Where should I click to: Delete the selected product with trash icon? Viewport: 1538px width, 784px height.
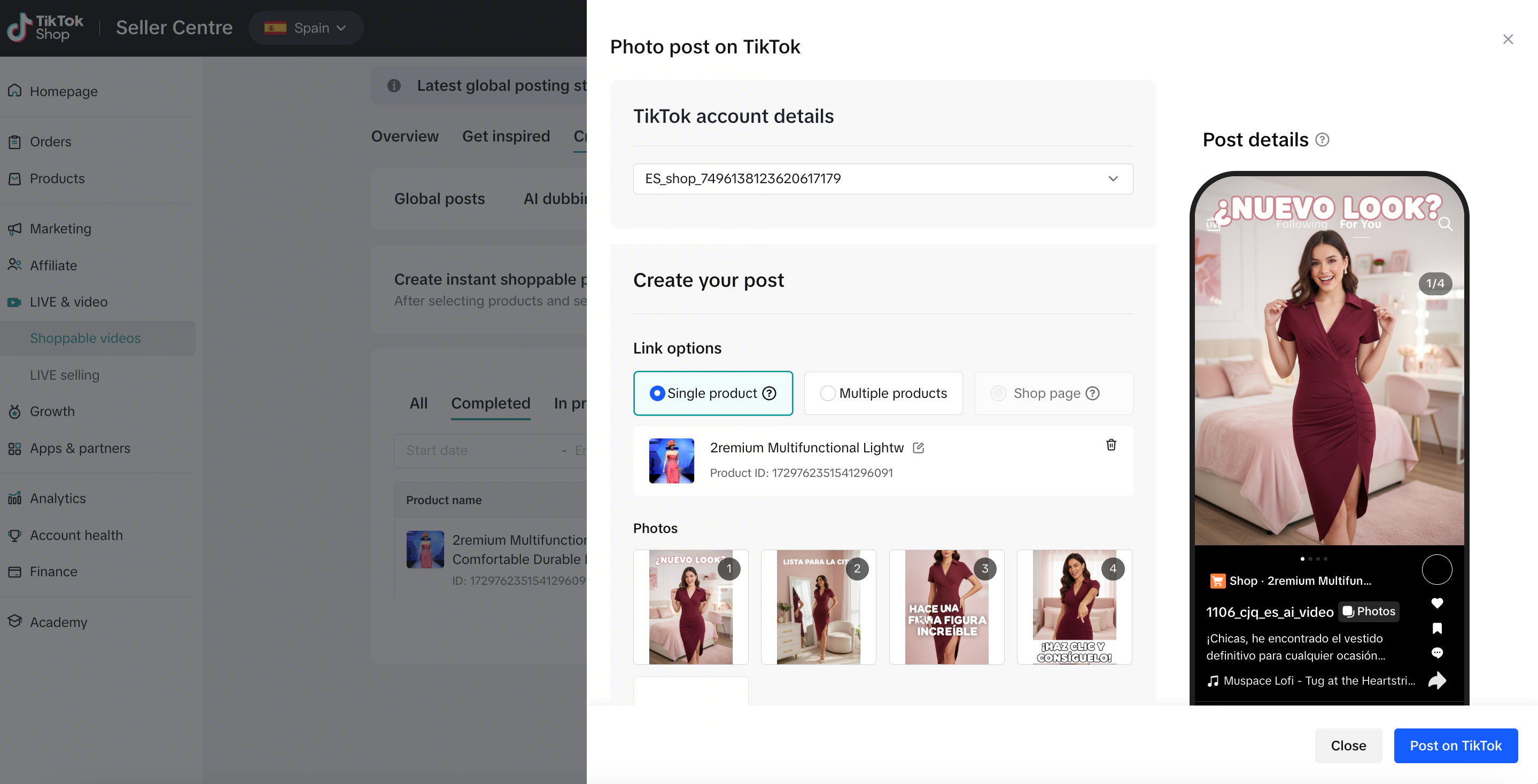[1110, 445]
